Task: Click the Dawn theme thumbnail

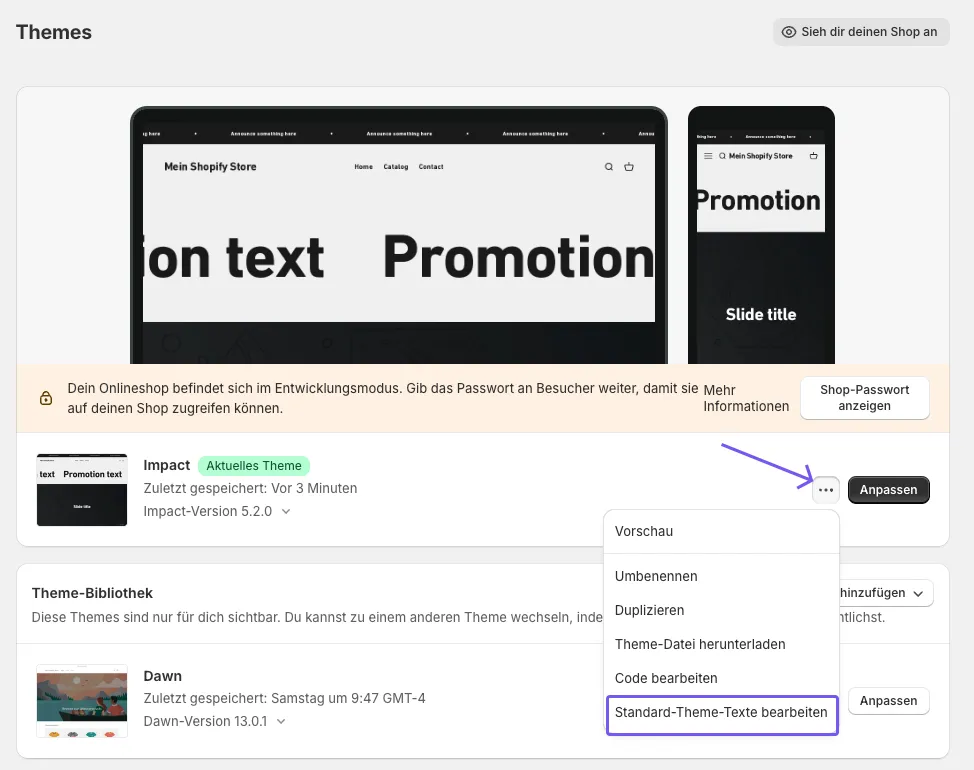Action: pos(82,701)
